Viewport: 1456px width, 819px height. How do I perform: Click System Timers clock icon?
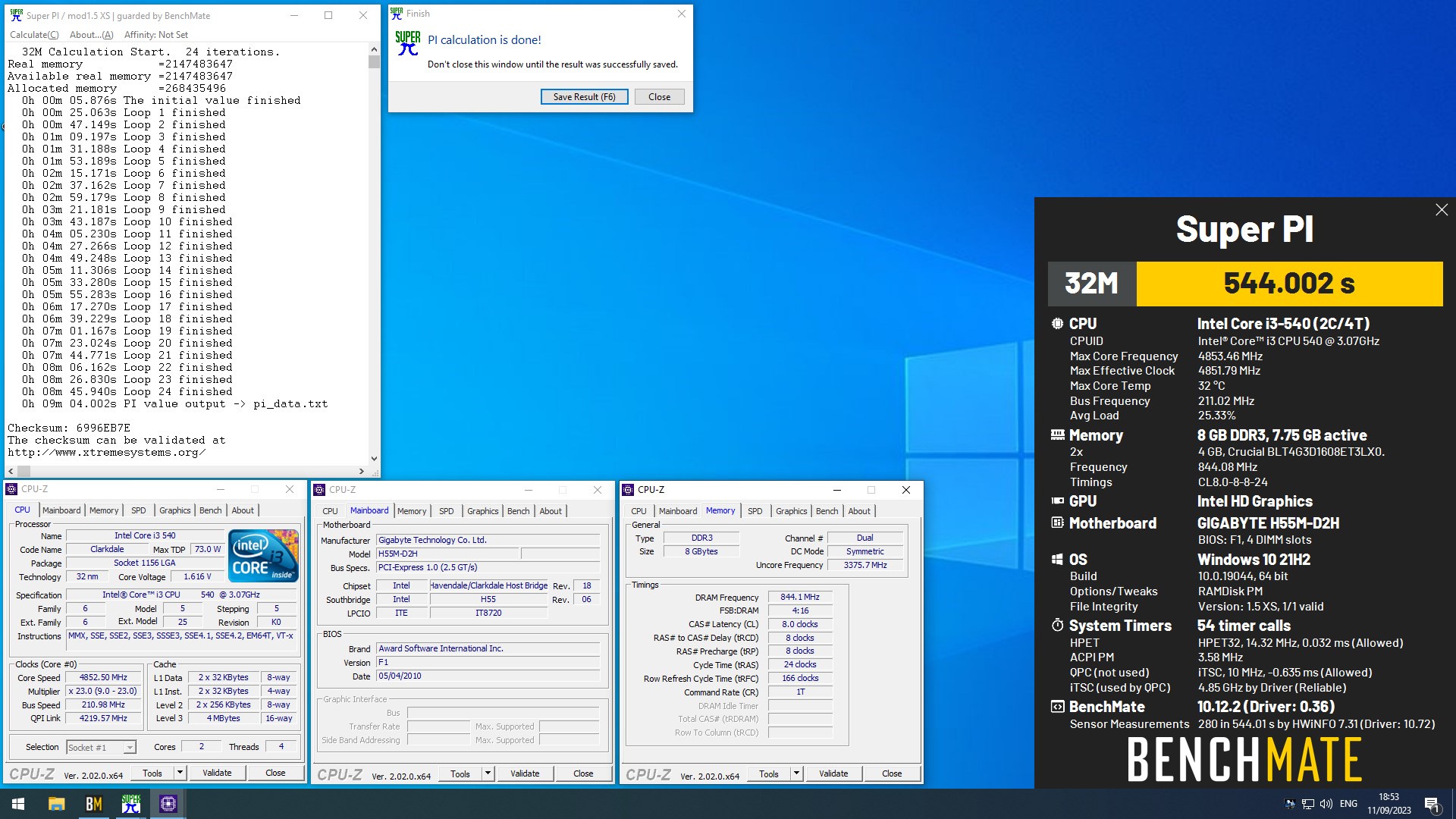(1057, 626)
